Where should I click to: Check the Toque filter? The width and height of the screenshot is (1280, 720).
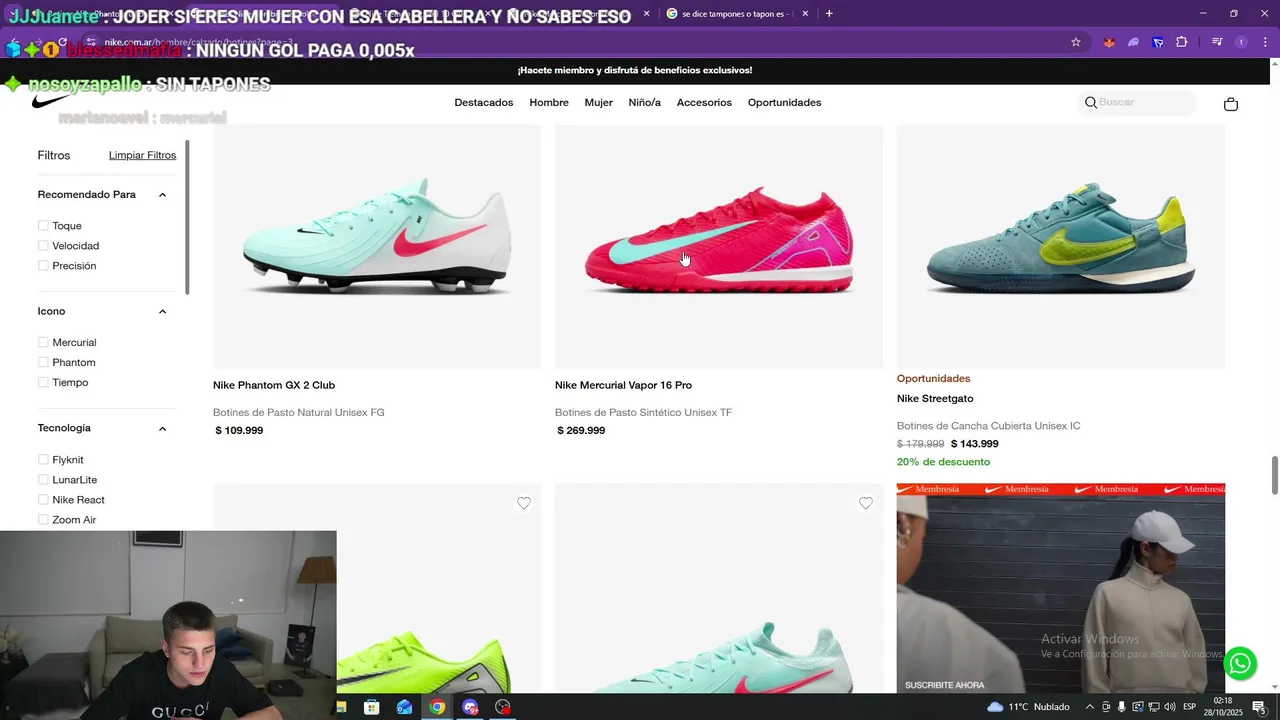[x=43, y=226]
